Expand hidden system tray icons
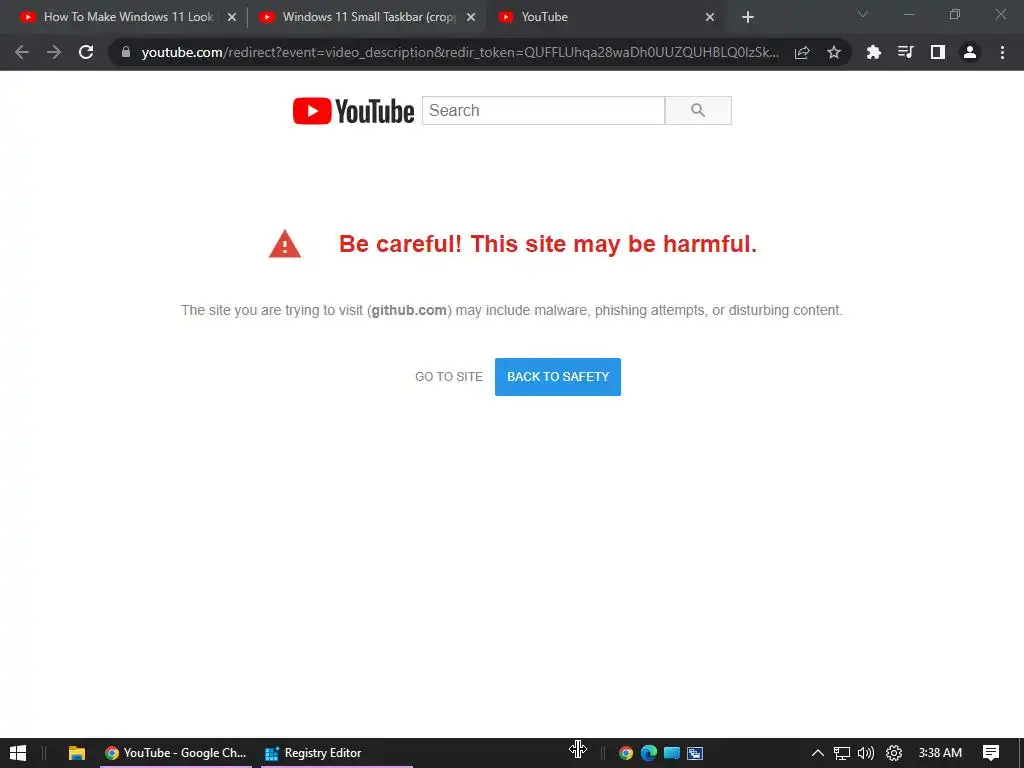The image size is (1024, 768). [818, 753]
